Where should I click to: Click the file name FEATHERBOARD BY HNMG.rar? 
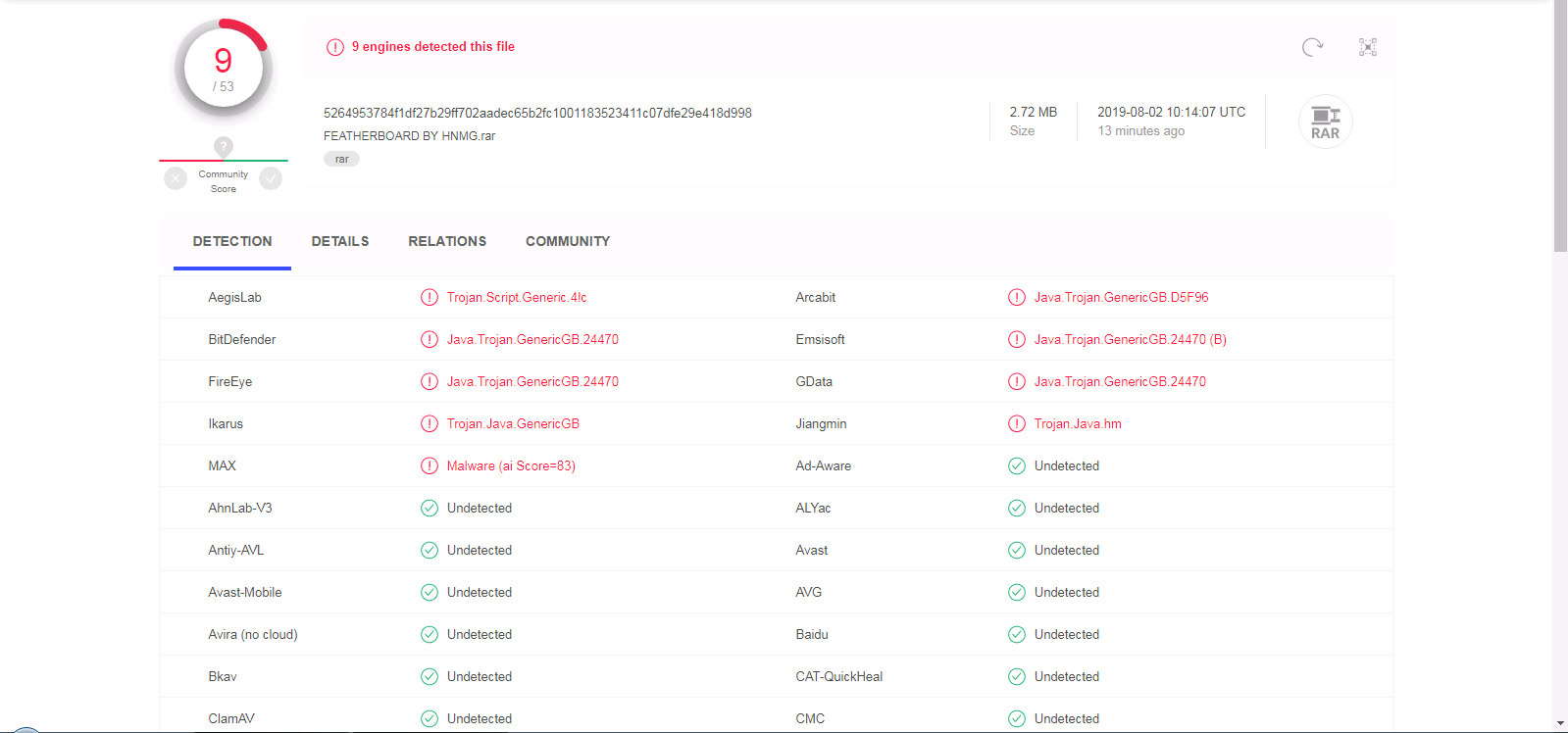pos(409,136)
